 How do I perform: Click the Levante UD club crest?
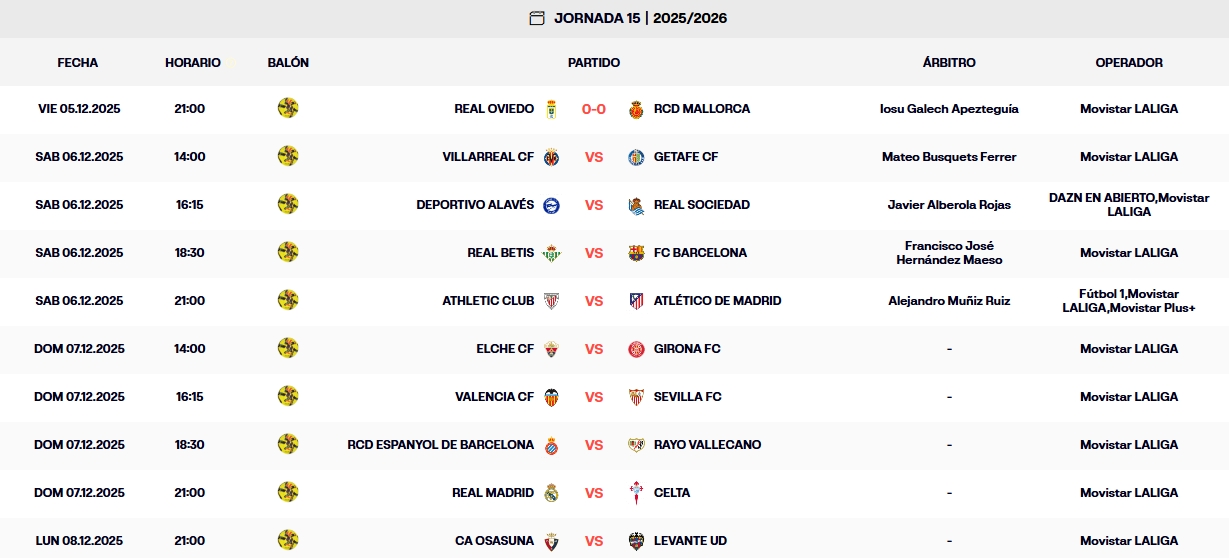point(636,541)
